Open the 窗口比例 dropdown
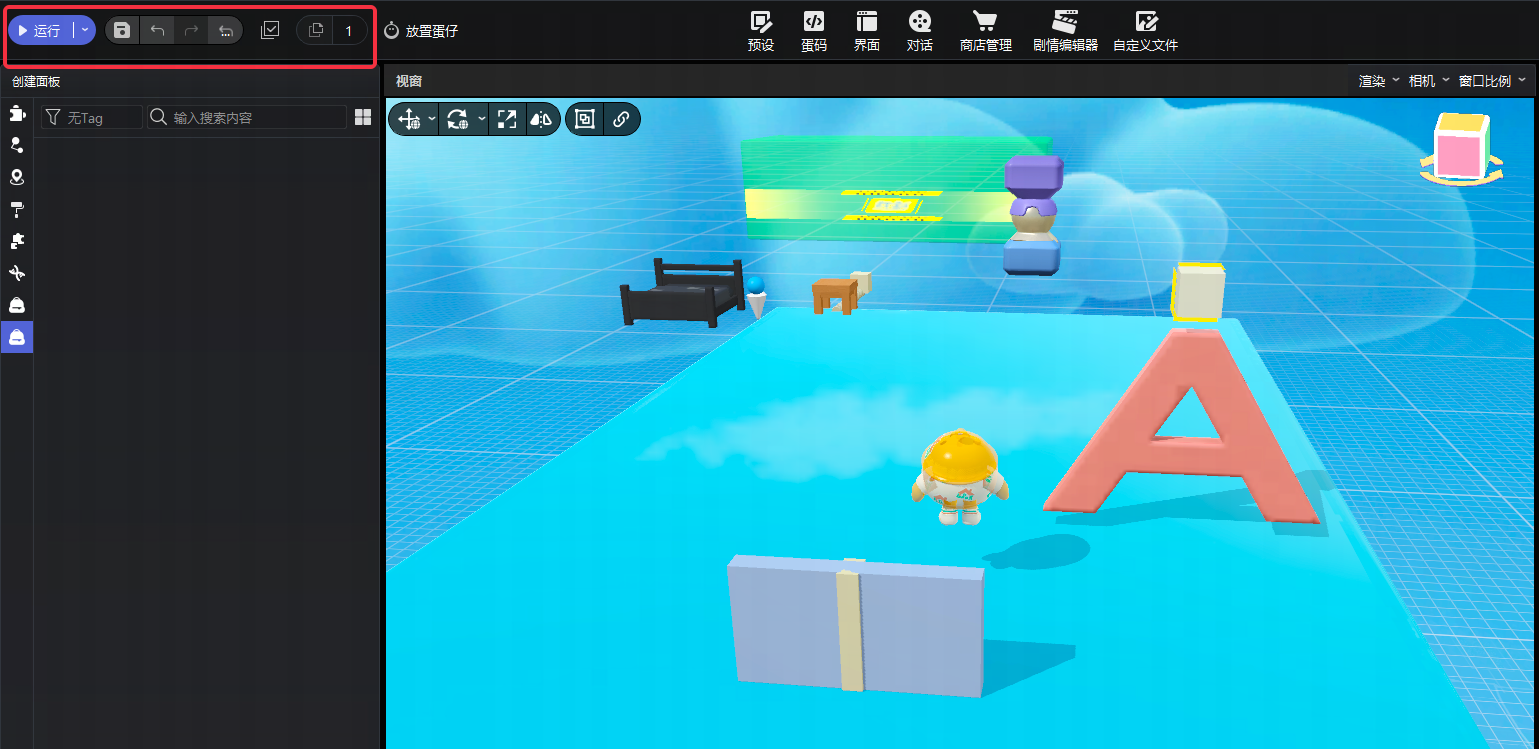 (x=1491, y=81)
